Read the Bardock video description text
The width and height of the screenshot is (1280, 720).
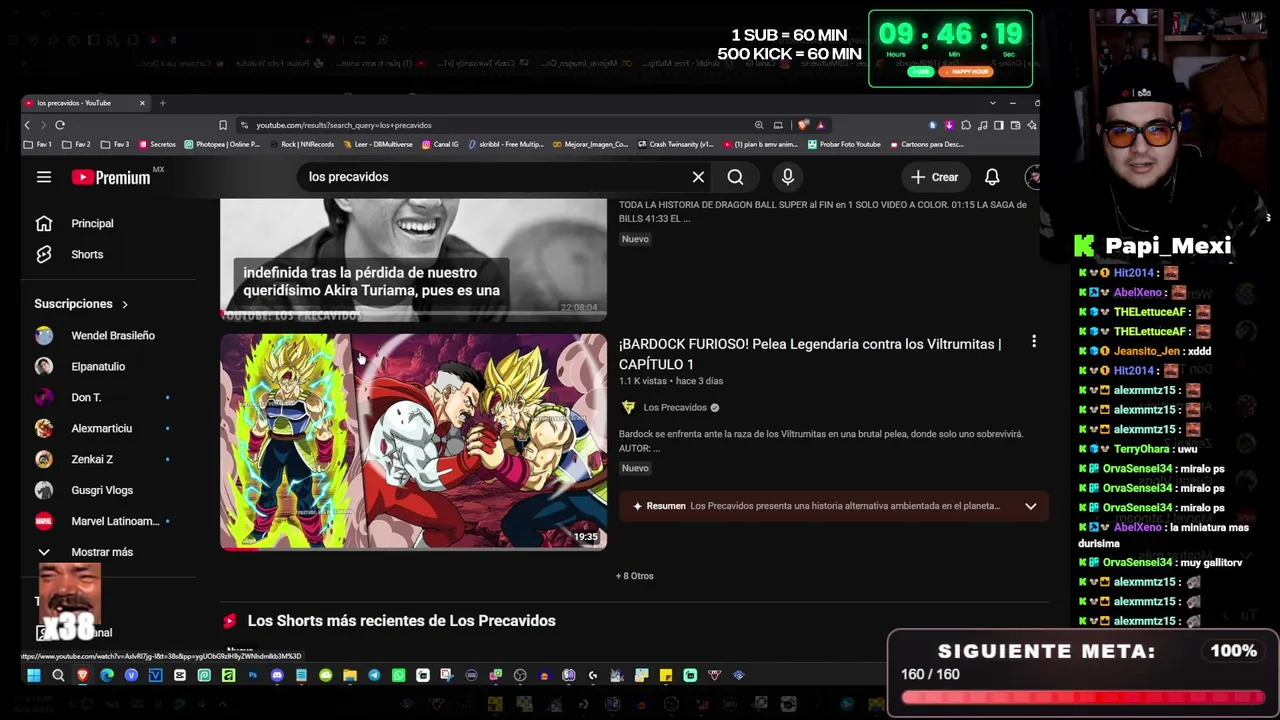point(821,441)
